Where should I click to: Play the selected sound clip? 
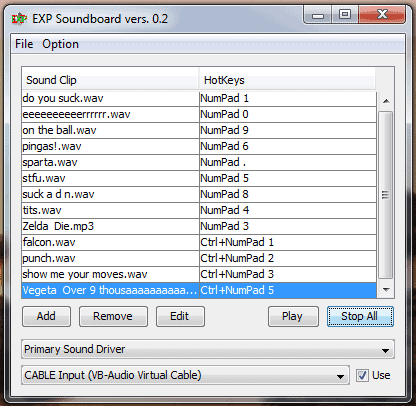tap(293, 316)
